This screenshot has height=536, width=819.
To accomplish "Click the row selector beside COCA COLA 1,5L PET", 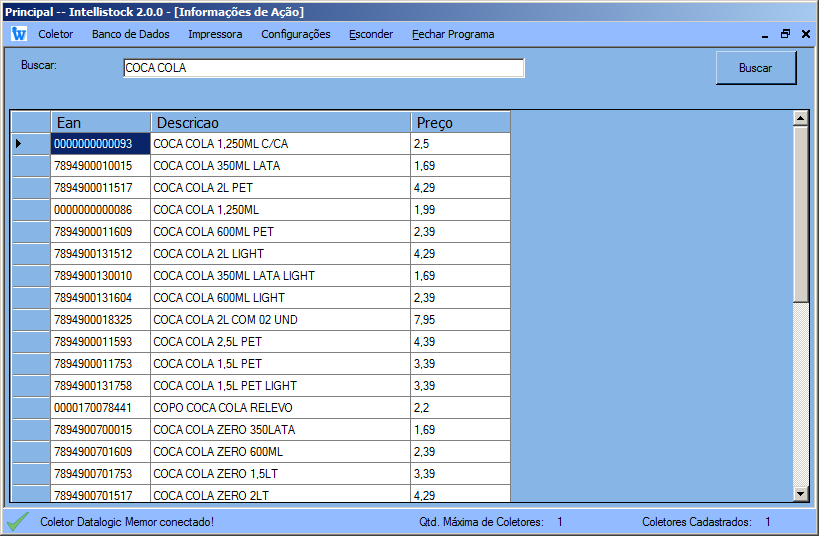I will [31, 363].
